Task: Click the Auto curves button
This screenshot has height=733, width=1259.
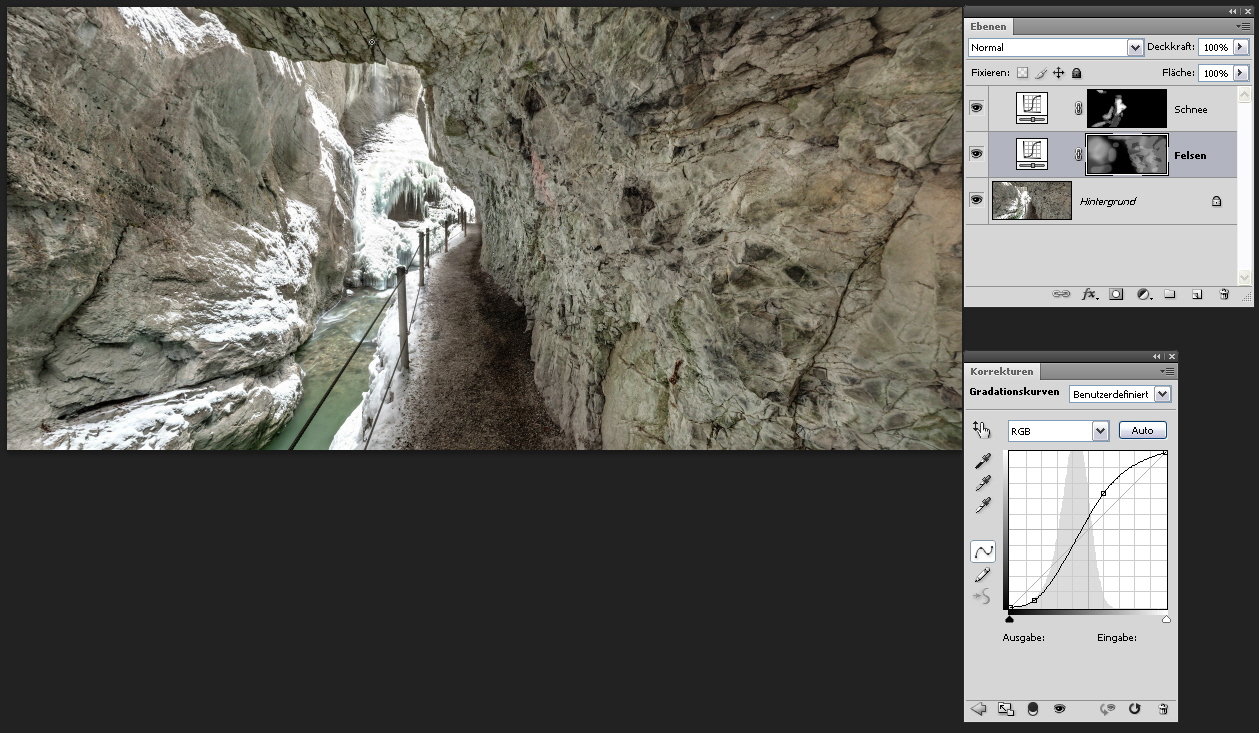Action: [1142, 431]
